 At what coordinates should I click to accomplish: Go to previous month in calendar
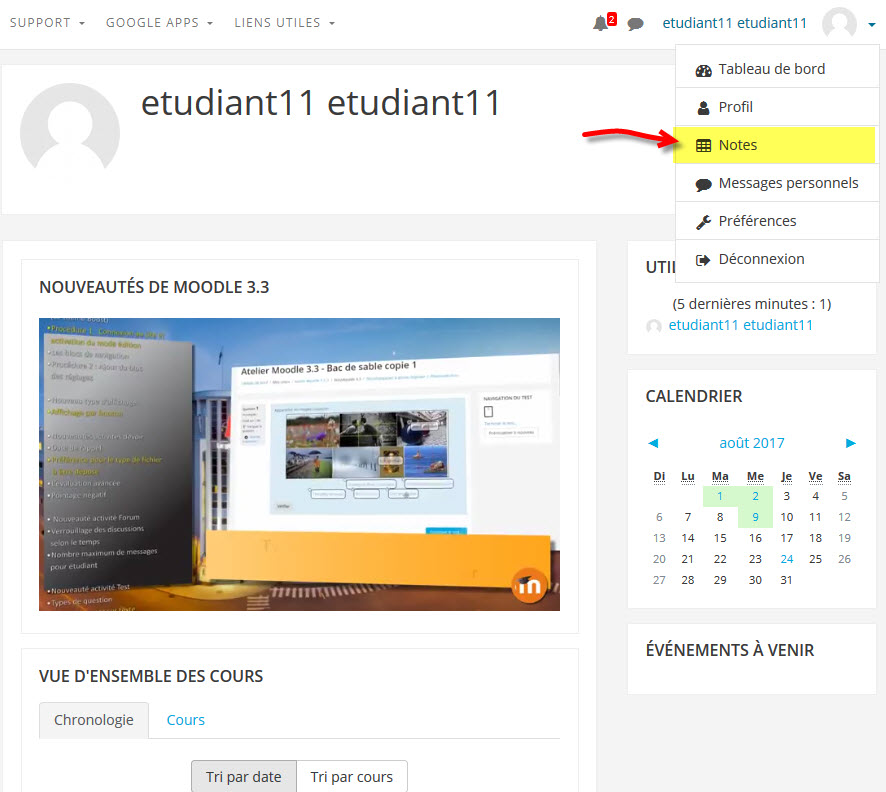[653, 443]
